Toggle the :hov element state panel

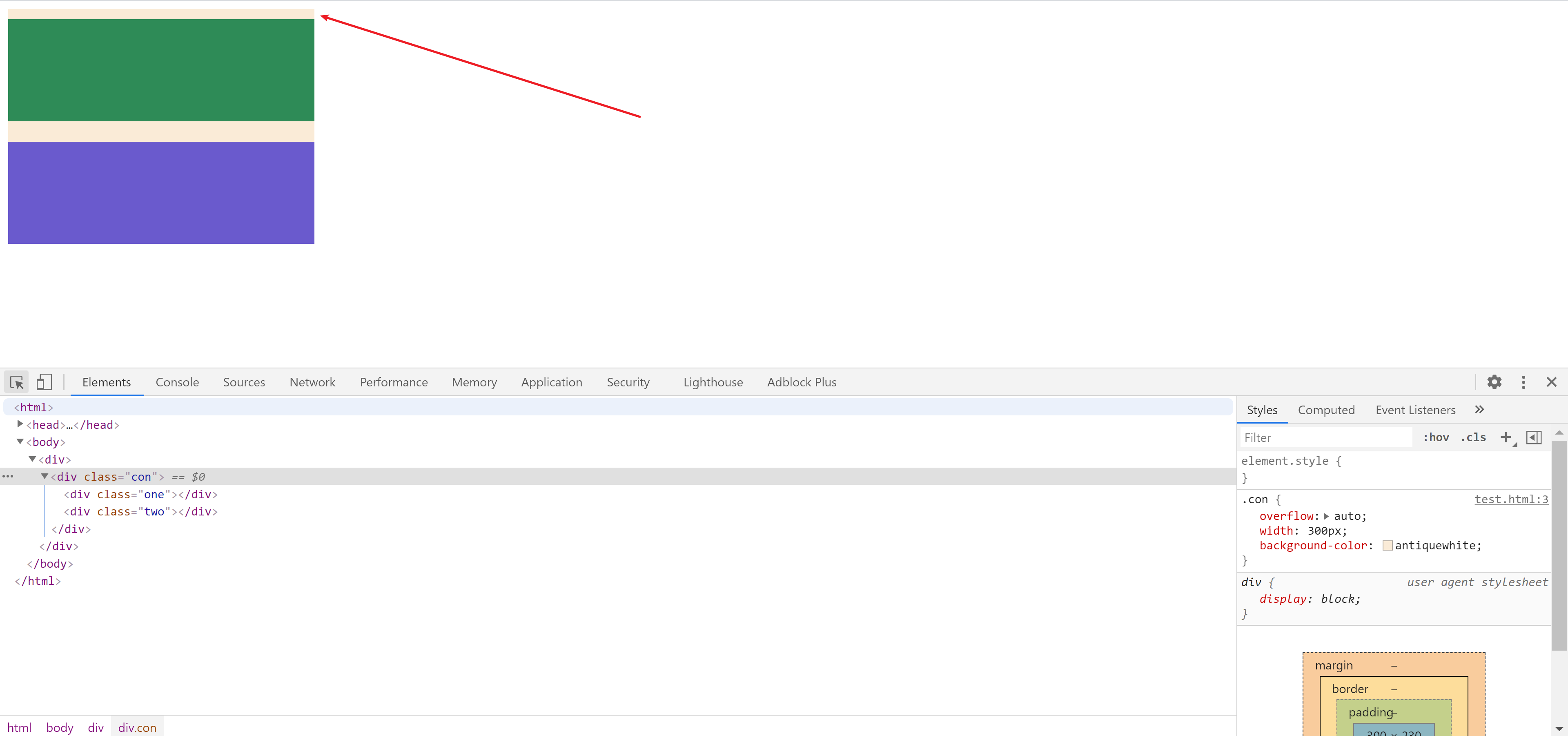(x=1436, y=438)
